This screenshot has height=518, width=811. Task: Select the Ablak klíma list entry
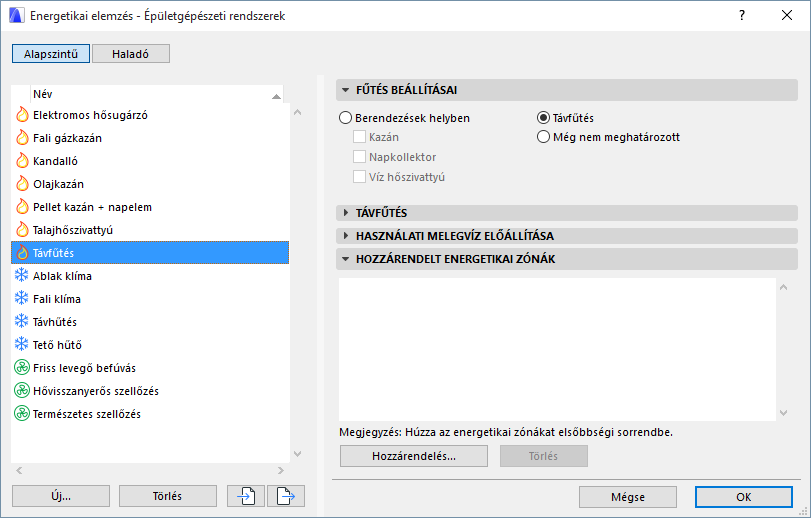(x=150, y=276)
